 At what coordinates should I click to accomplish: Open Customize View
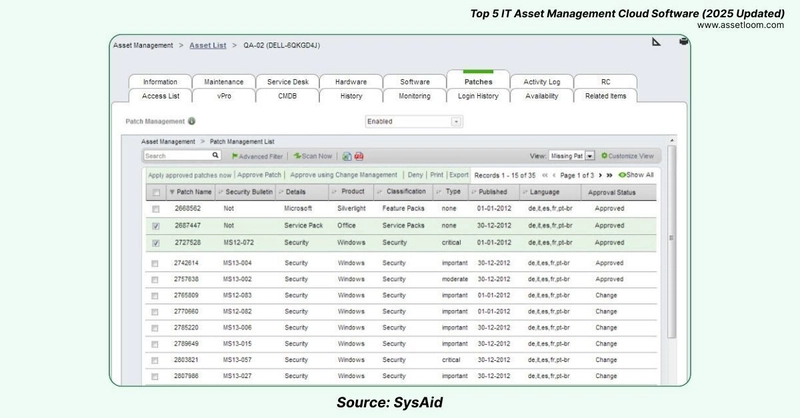[627, 156]
